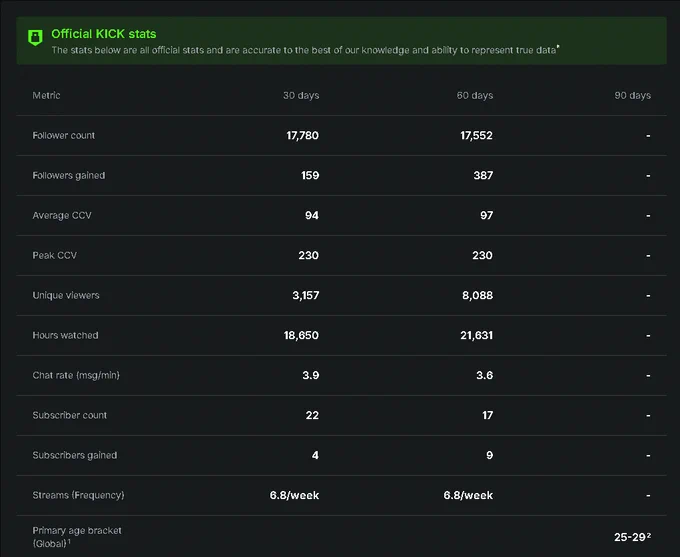This screenshot has height=557, width=680.
Task: Click the Official KICK stats heading
Action: (104, 34)
